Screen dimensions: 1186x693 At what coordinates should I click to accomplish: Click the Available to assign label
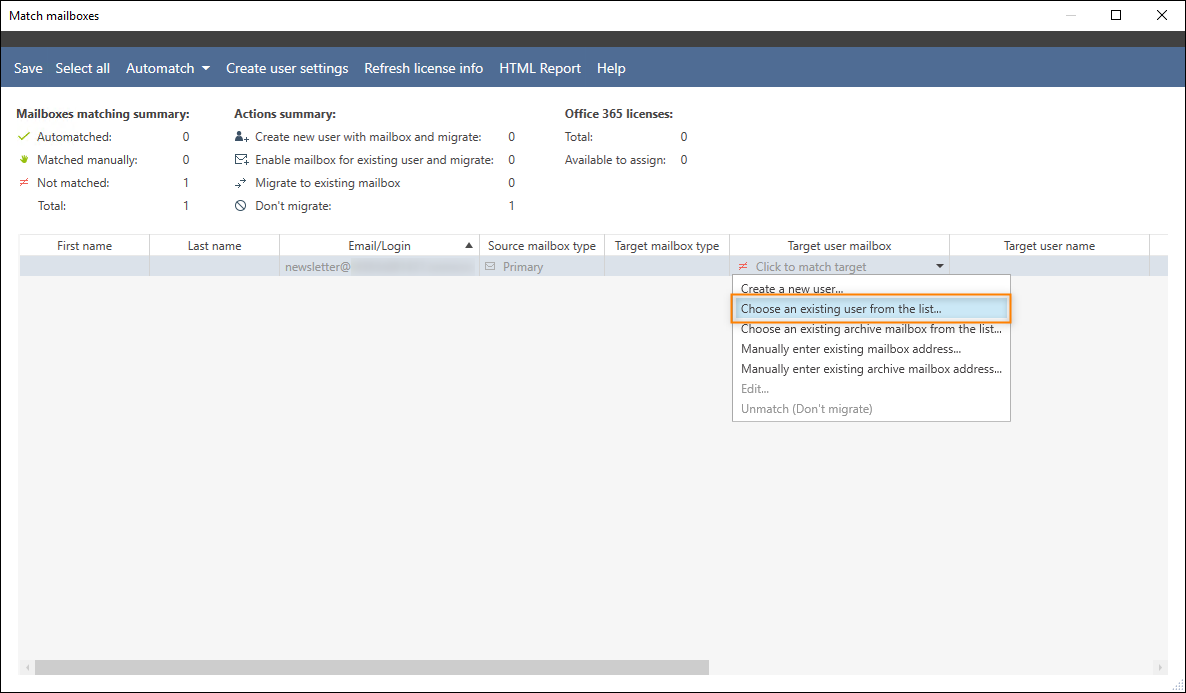point(616,160)
